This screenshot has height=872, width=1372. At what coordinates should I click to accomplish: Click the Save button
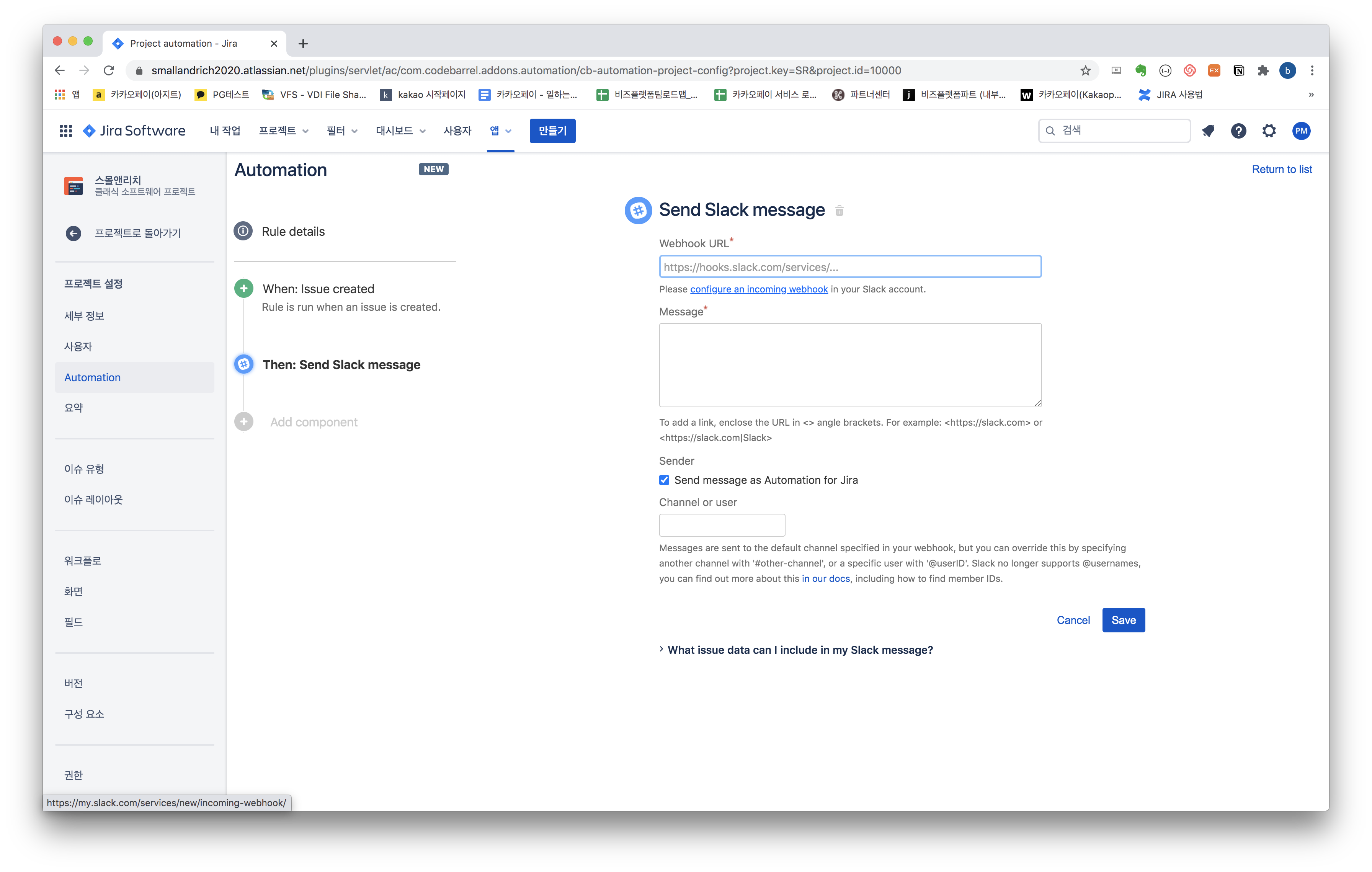point(1123,620)
